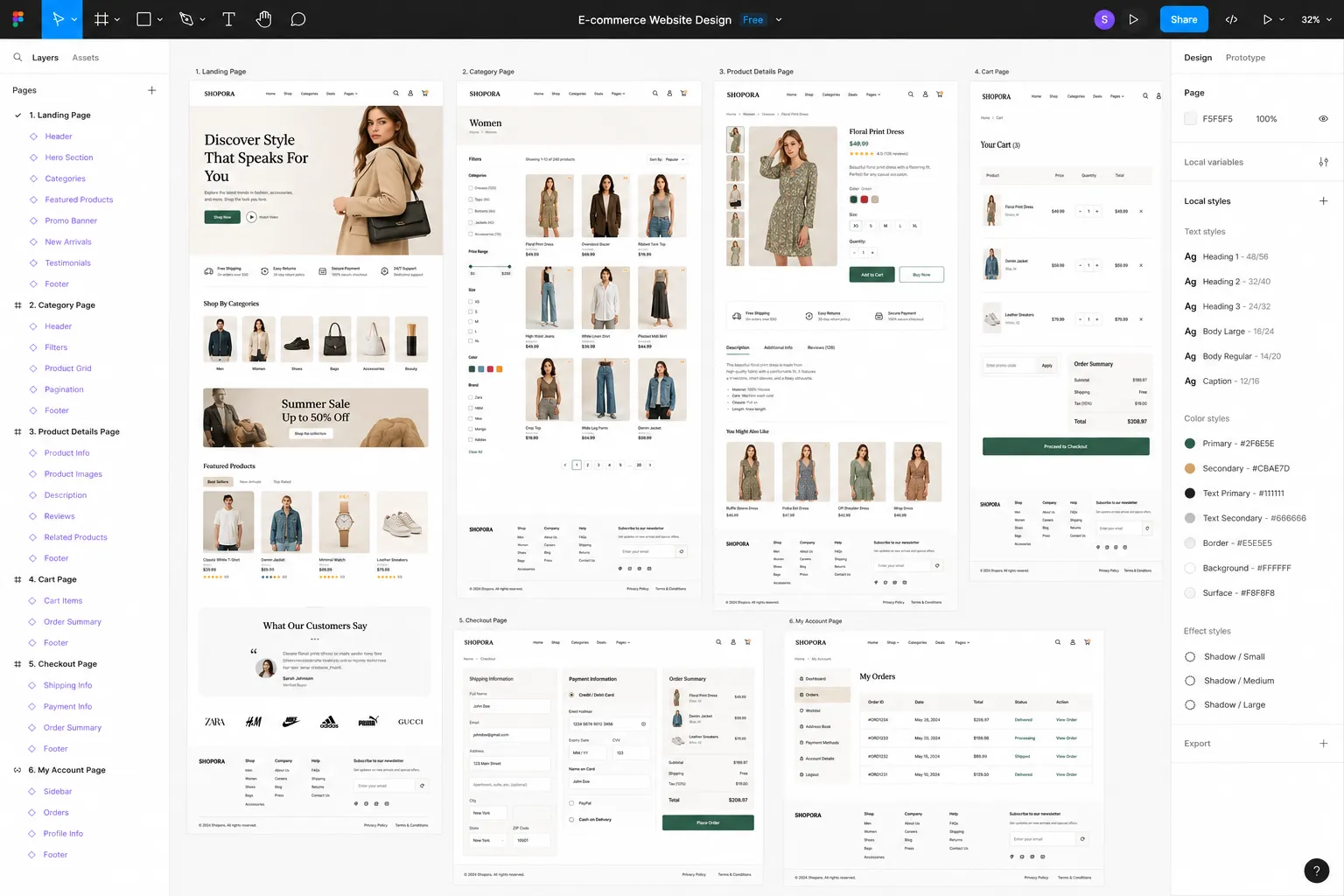Click the user avatar S
The image size is (1344, 896).
pos(1104,19)
